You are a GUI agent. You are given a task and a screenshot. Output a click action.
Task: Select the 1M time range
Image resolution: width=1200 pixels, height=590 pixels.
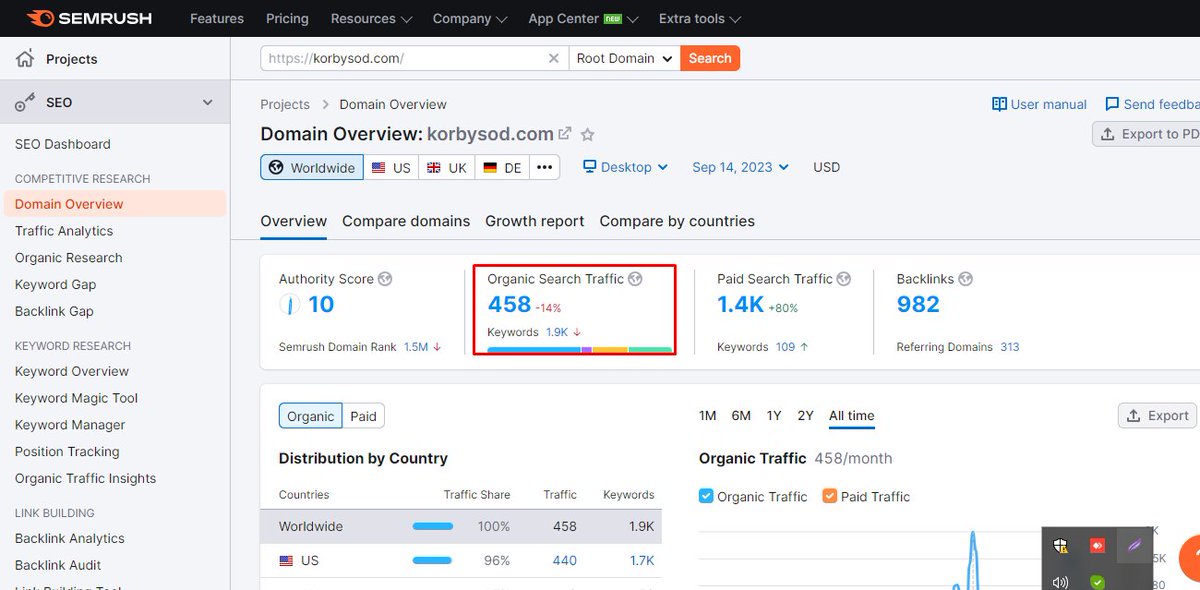coord(707,416)
